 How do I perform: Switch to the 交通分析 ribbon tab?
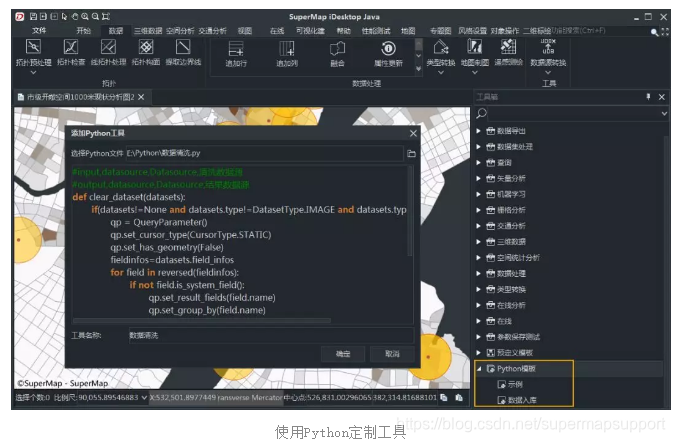coord(212,31)
